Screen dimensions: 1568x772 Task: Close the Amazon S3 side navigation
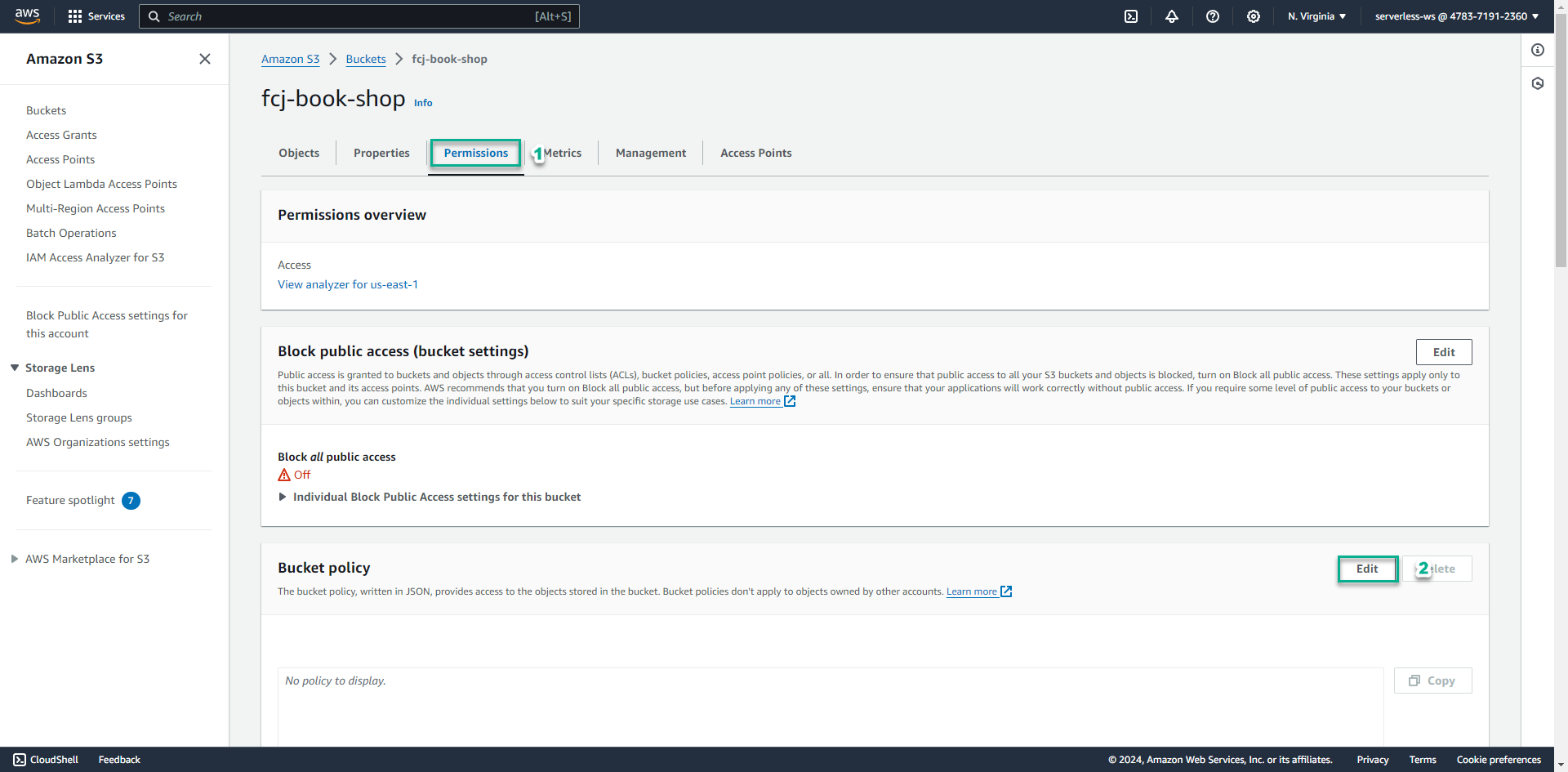[205, 59]
